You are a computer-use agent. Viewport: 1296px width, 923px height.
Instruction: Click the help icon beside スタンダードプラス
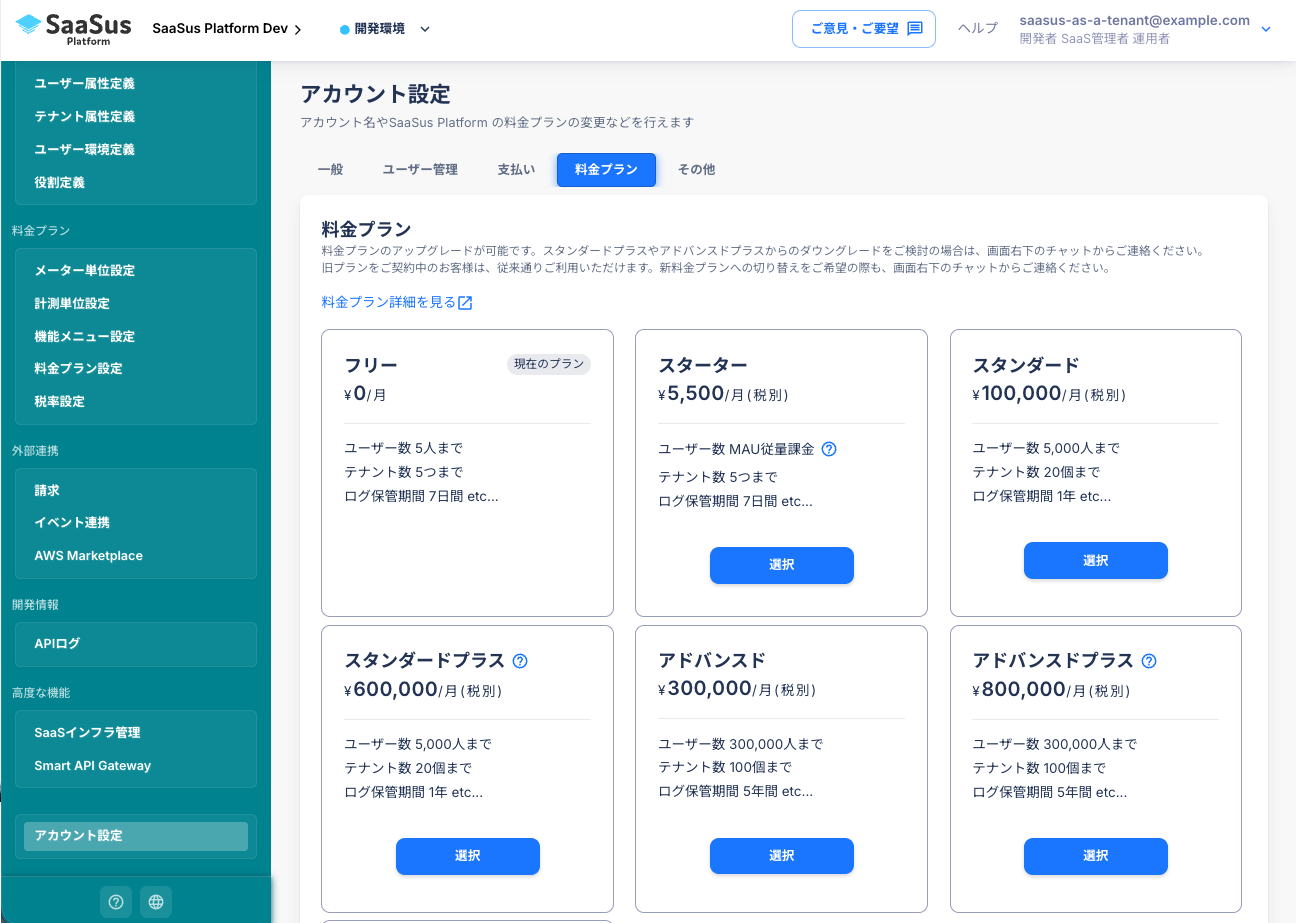click(520, 661)
